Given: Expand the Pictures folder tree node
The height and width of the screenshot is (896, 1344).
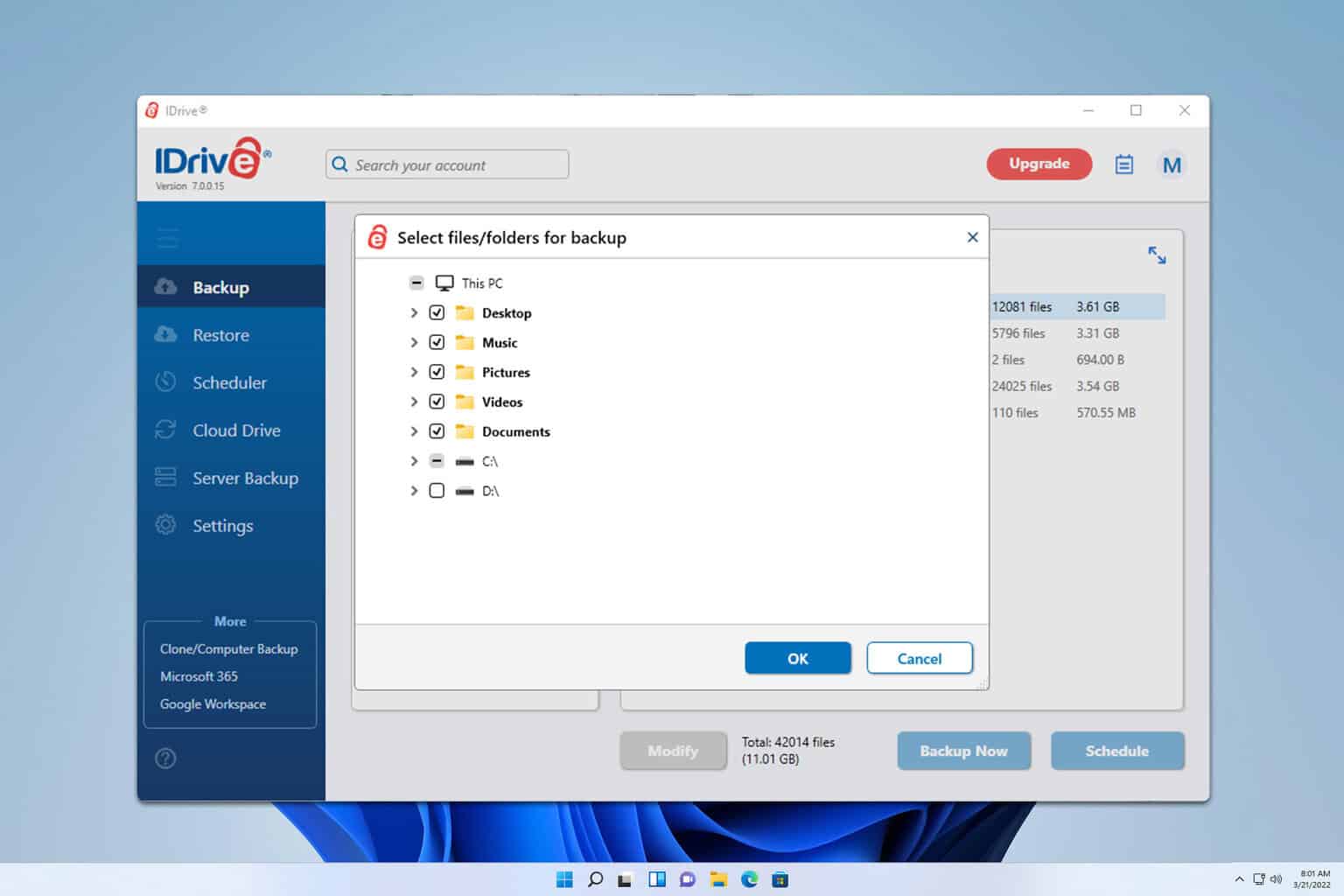Looking at the screenshot, I should [x=414, y=372].
